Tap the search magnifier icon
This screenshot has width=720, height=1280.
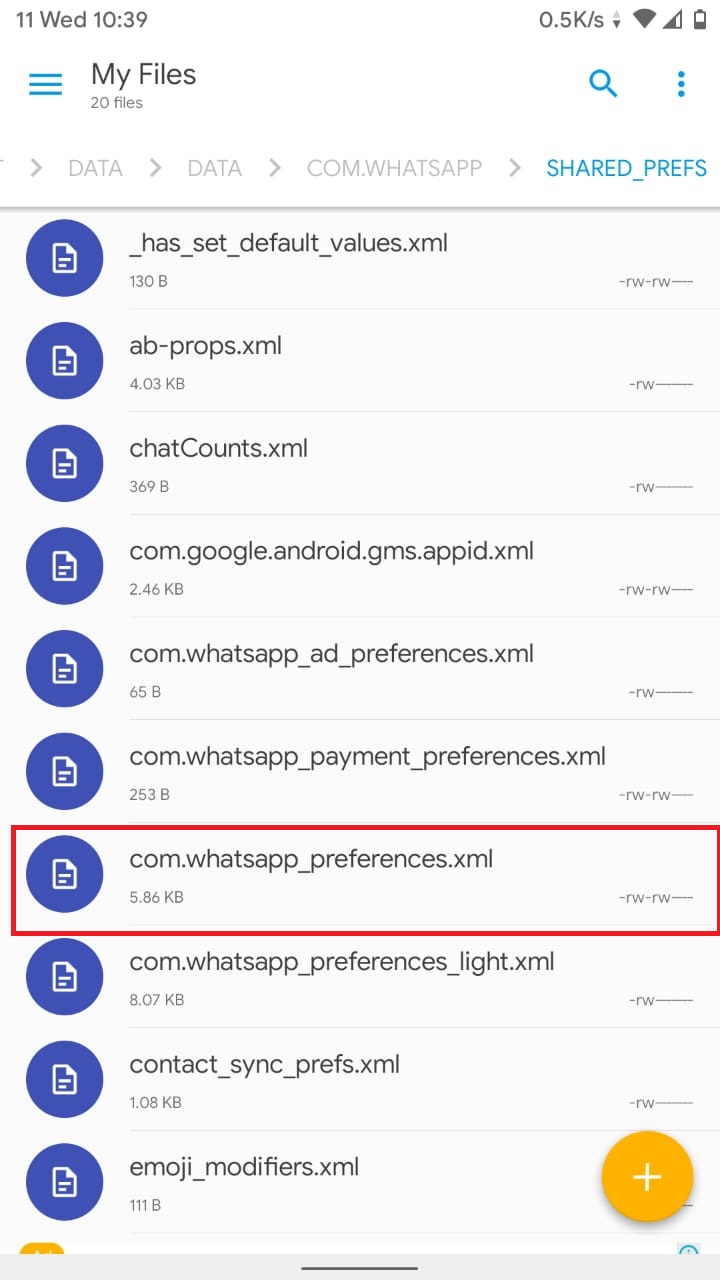tap(603, 83)
